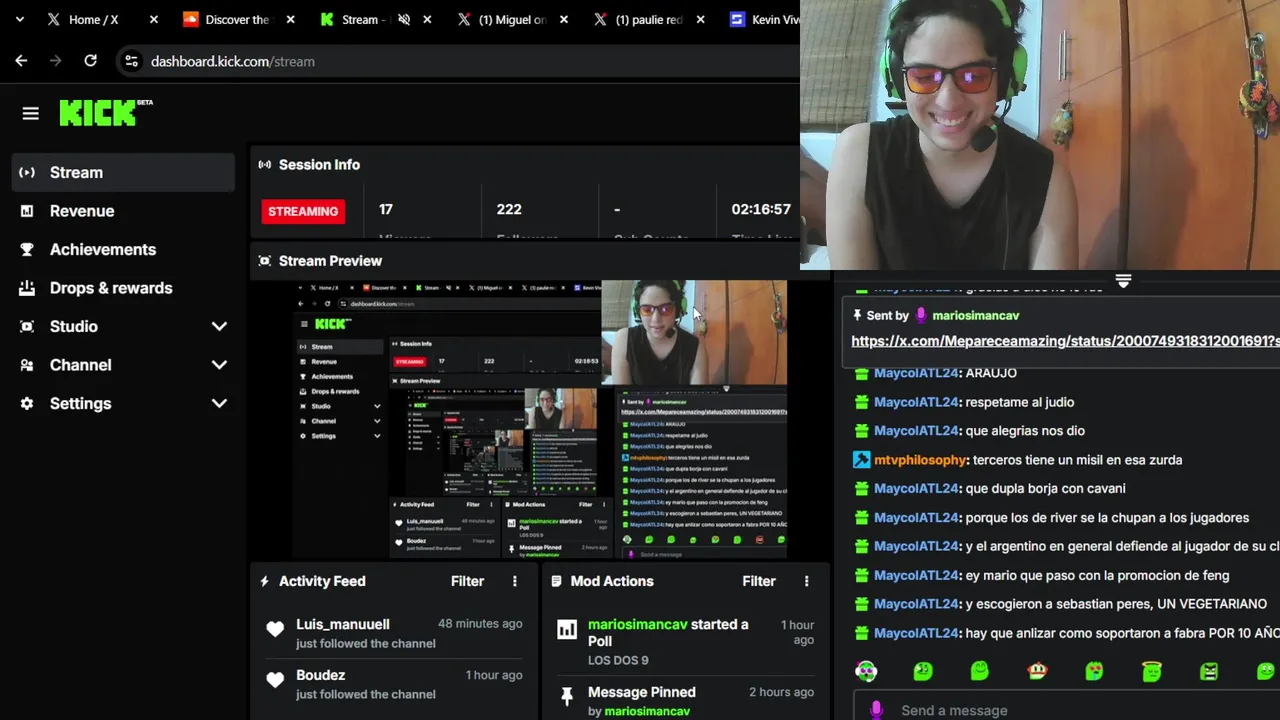Open Luis_manuuell follower entry

point(395,633)
